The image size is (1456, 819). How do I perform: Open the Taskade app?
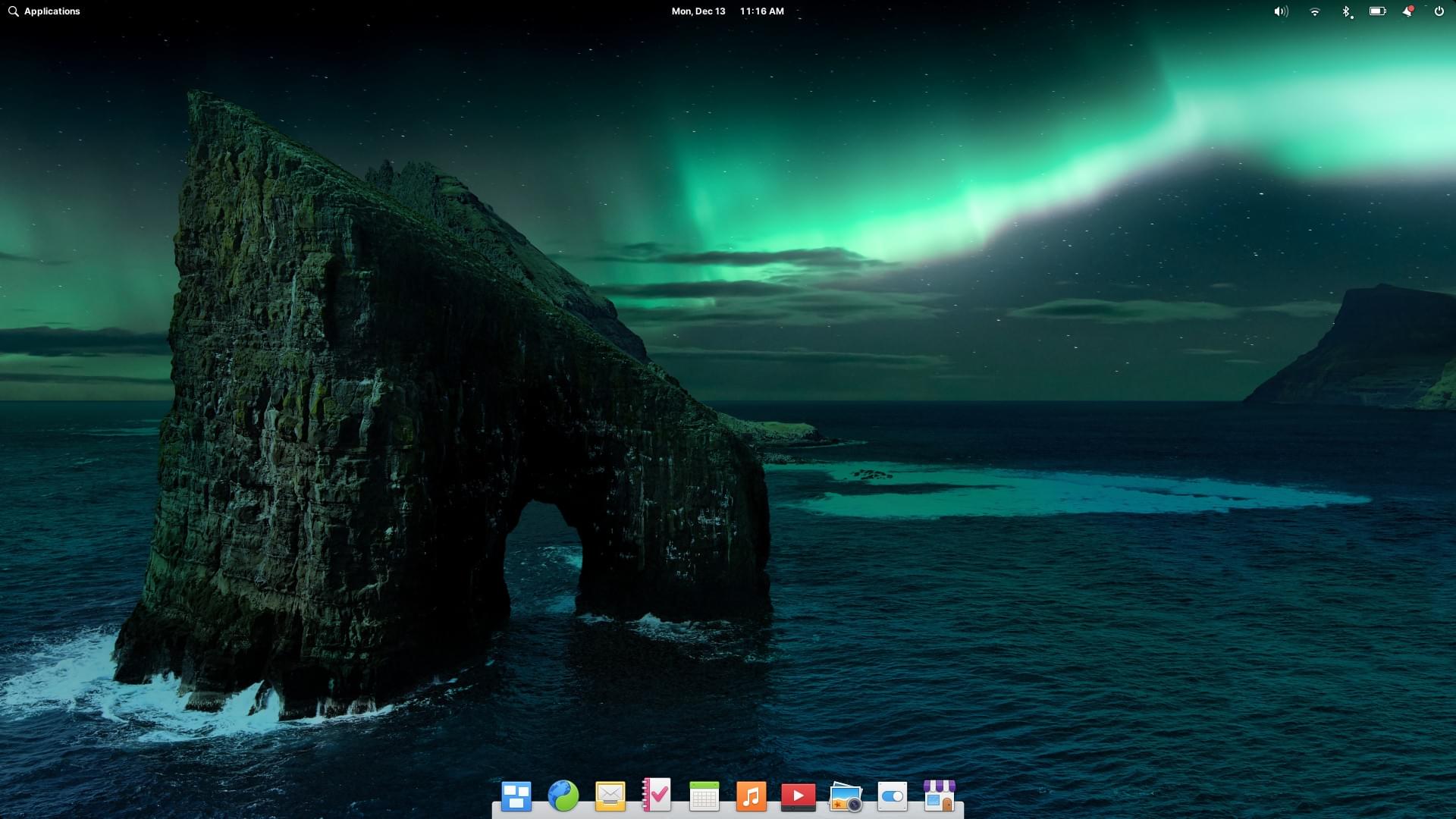click(x=656, y=796)
